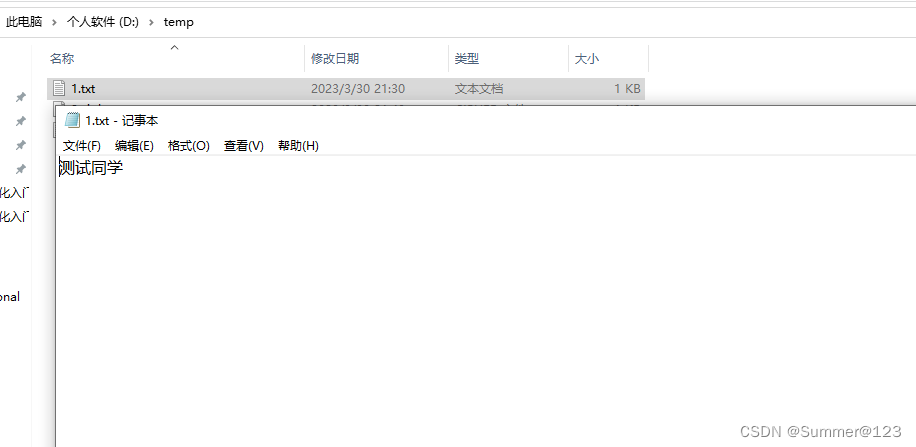916x447 pixels.
Task: Click the partially hidden file icon below 1.txt
Action: pyautogui.click(x=57, y=104)
